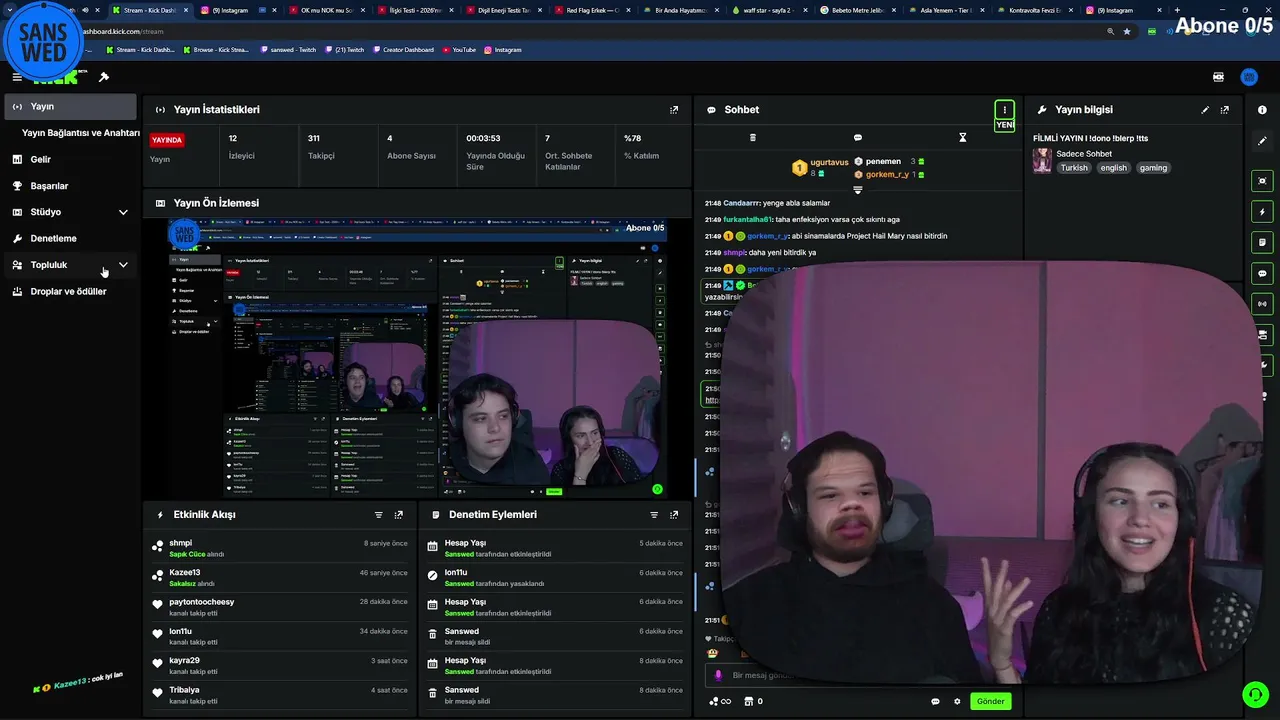Open the Browse - Kick Stream bookmark
The height and width of the screenshot is (720, 1280).
(215, 49)
